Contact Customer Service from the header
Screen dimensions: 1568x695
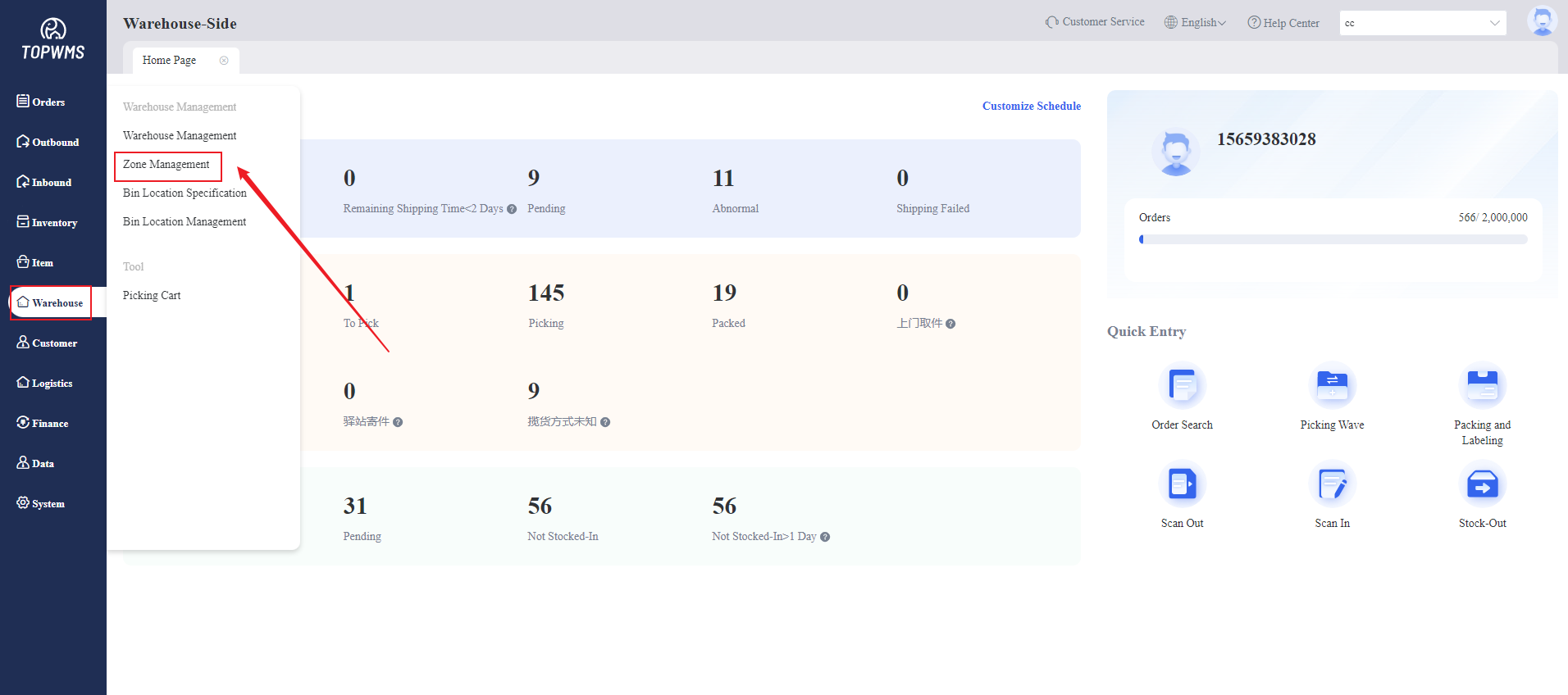[1095, 22]
